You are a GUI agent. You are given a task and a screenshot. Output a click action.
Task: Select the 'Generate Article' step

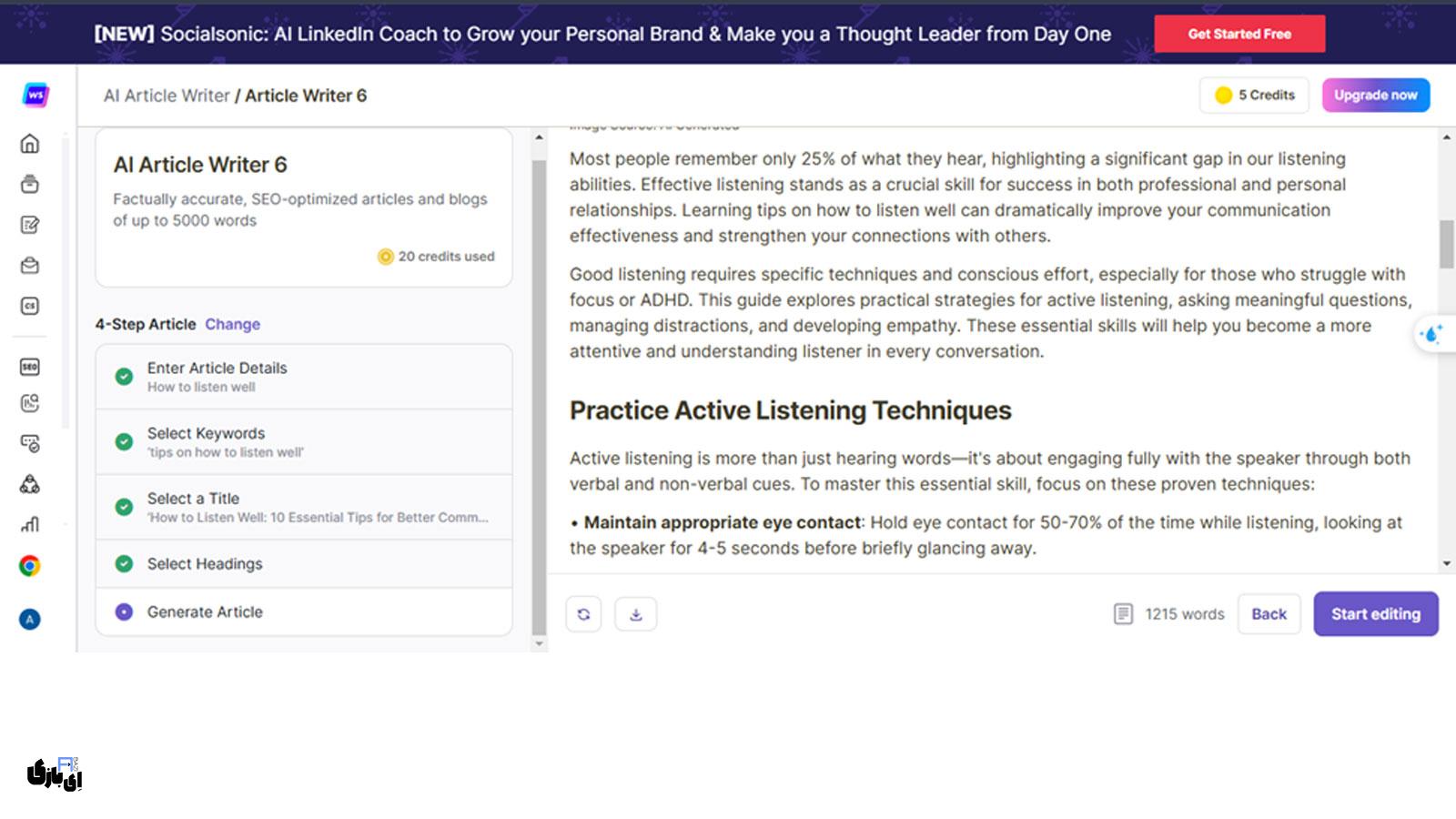pyautogui.click(x=205, y=612)
